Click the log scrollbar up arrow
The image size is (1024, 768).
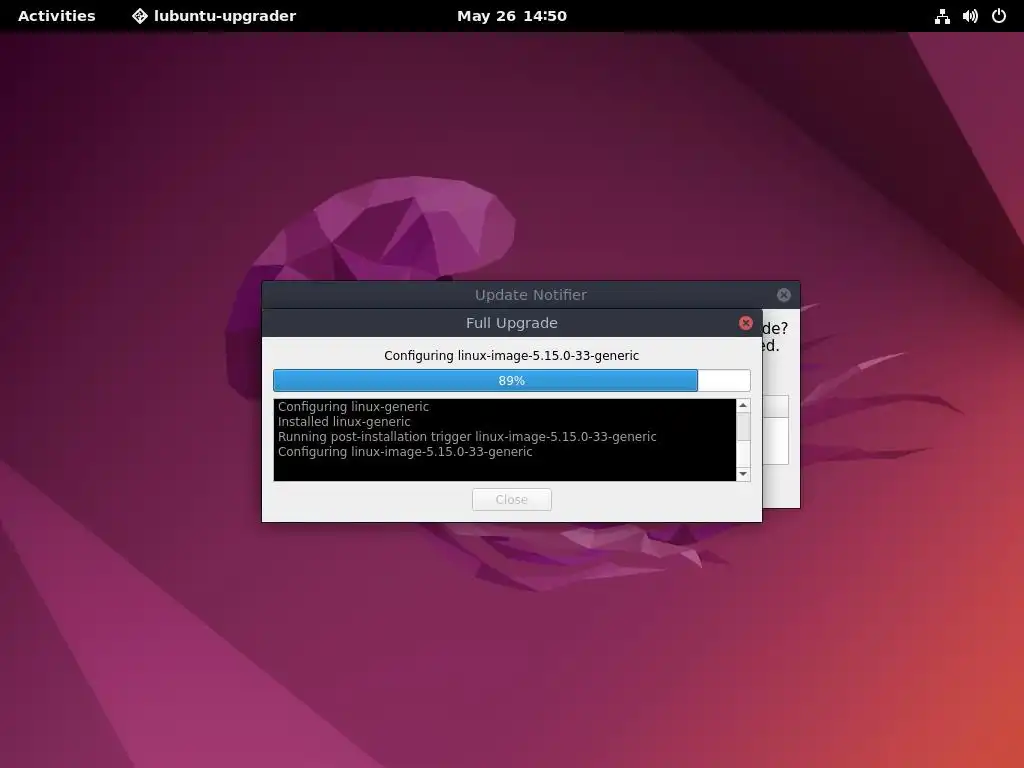click(x=743, y=406)
